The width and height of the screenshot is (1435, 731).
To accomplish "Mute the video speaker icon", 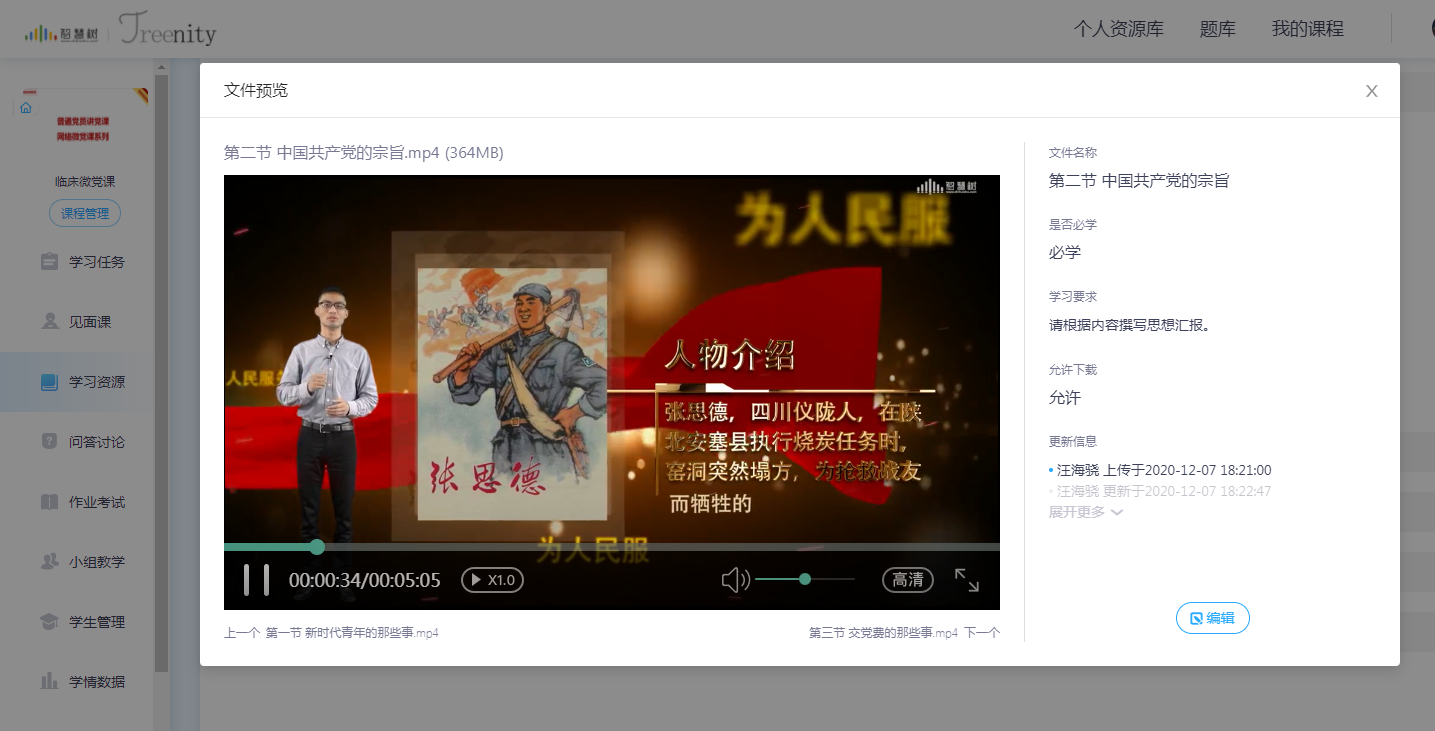I will point(735,580).
